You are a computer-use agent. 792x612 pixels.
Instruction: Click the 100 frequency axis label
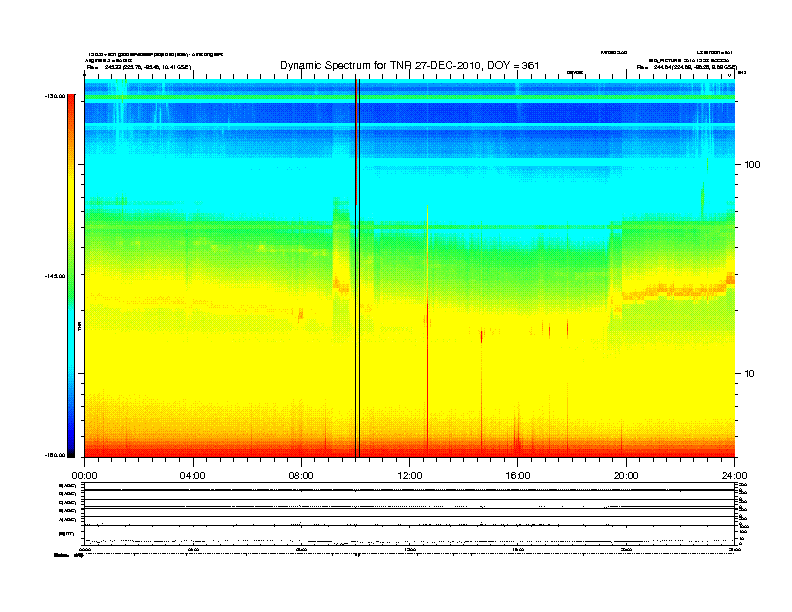[752, 165]
